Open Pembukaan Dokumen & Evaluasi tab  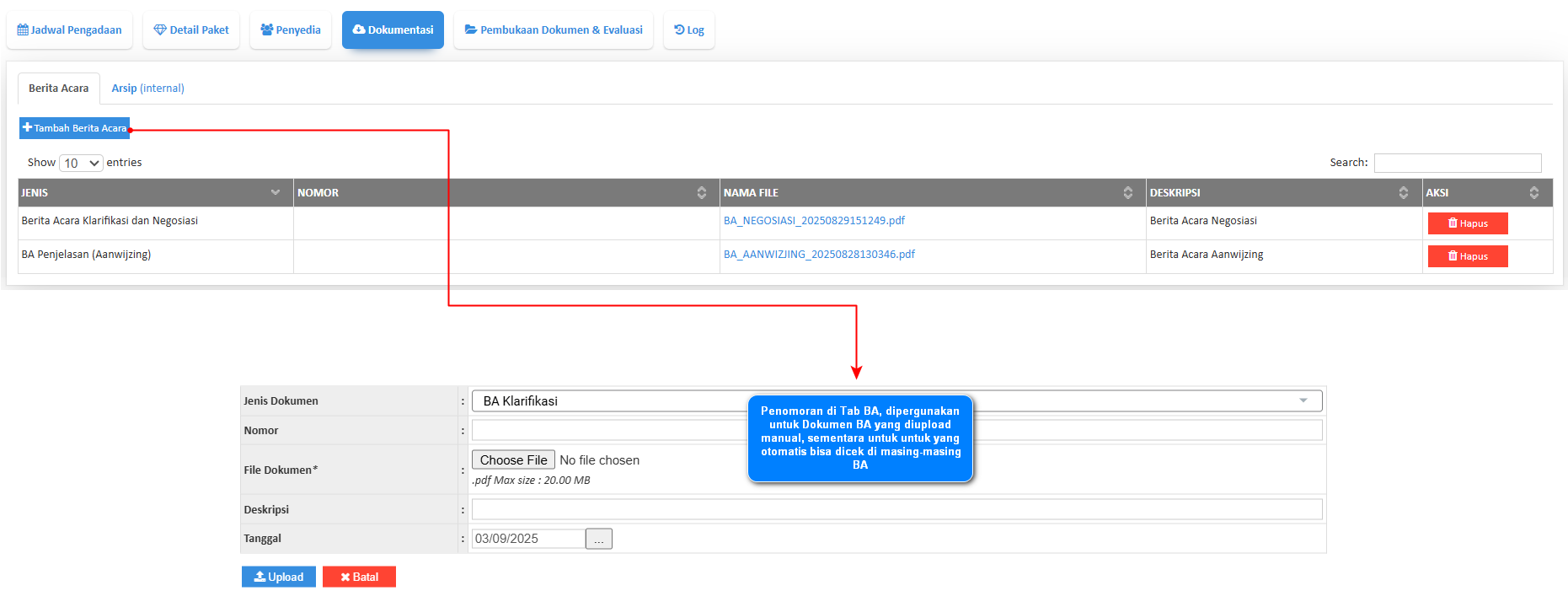(554, 30)
